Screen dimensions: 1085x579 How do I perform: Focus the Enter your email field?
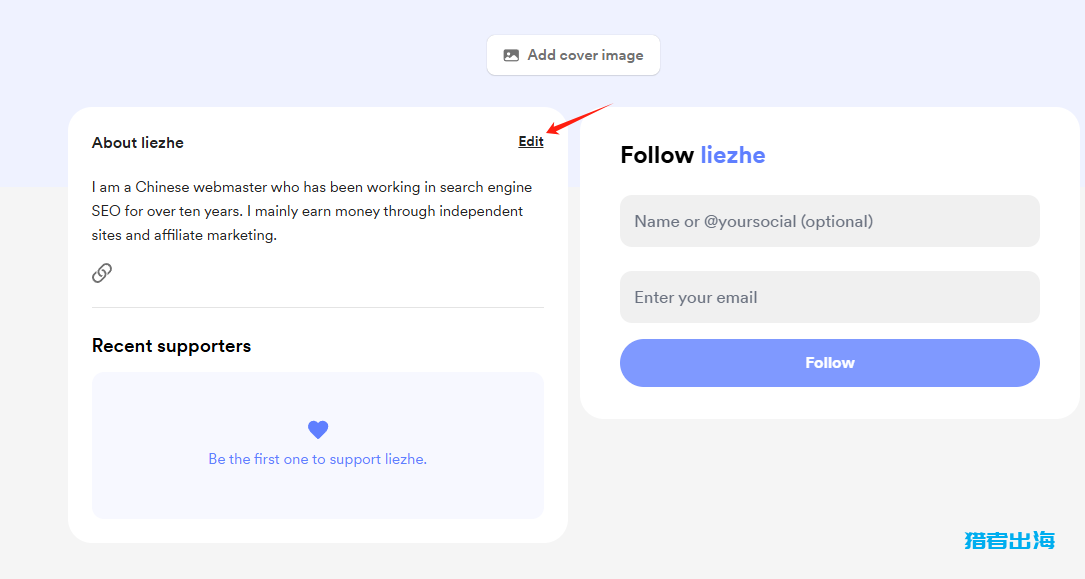click(x=830, y=297)
